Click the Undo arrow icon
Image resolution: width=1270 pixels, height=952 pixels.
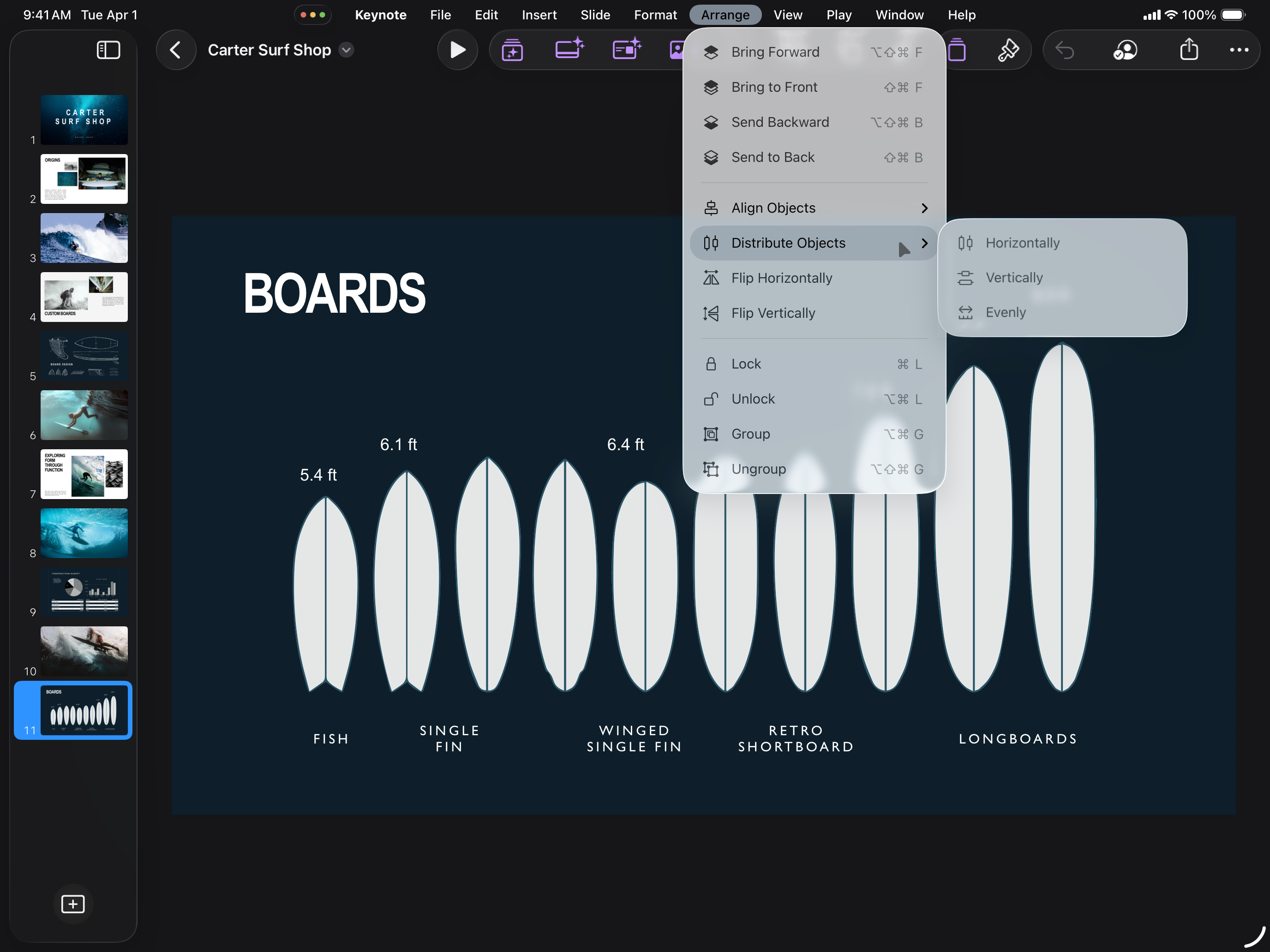click(1065, 50)
